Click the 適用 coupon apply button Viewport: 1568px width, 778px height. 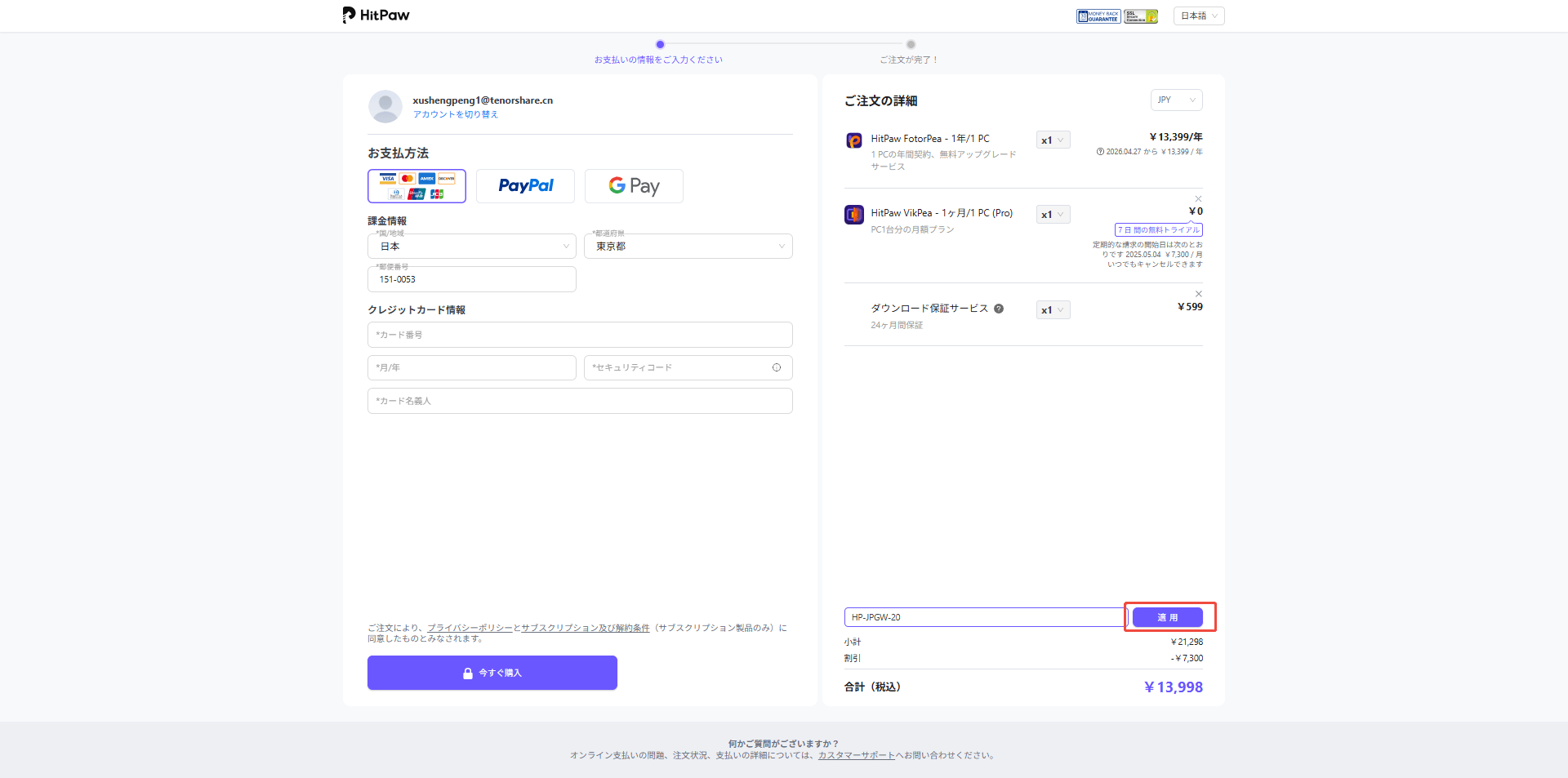coord(1167,617)
